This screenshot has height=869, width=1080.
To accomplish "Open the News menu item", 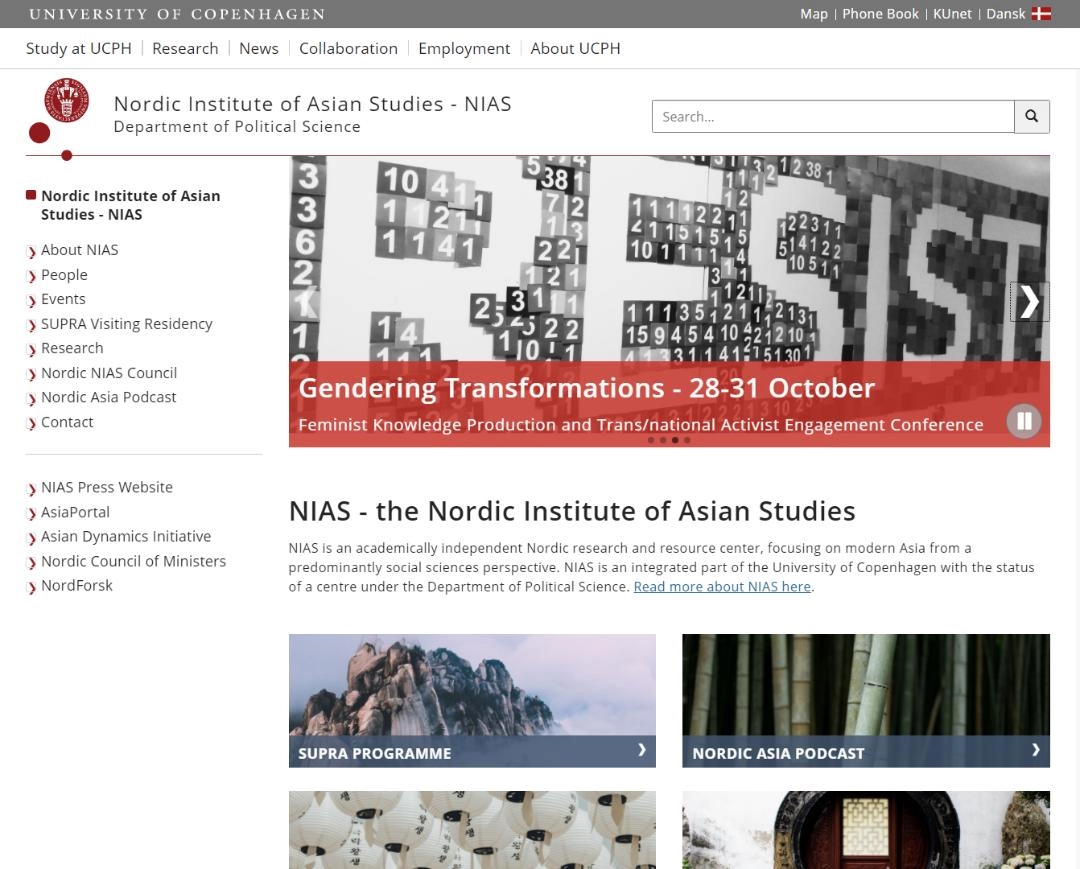I will click(x=258, y=48).
